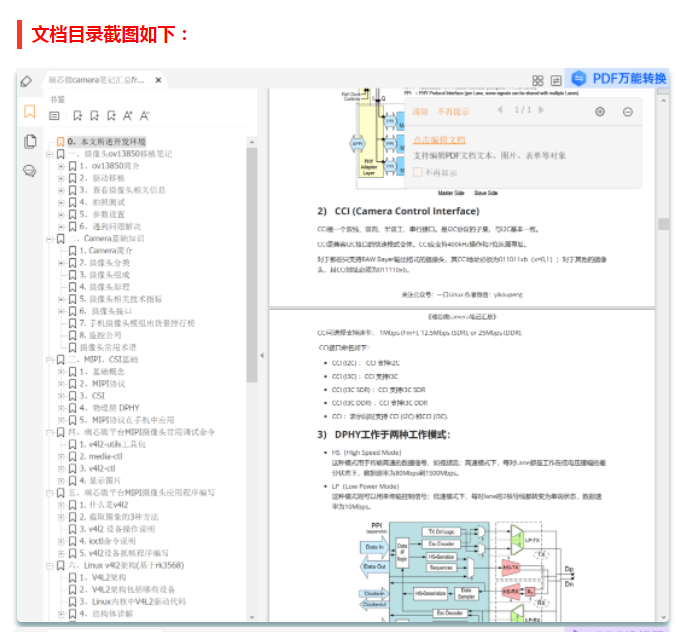Select bookmark 3. v4l2-ctl
Viewport: 677px width, 632px height.
coord(97,468)
